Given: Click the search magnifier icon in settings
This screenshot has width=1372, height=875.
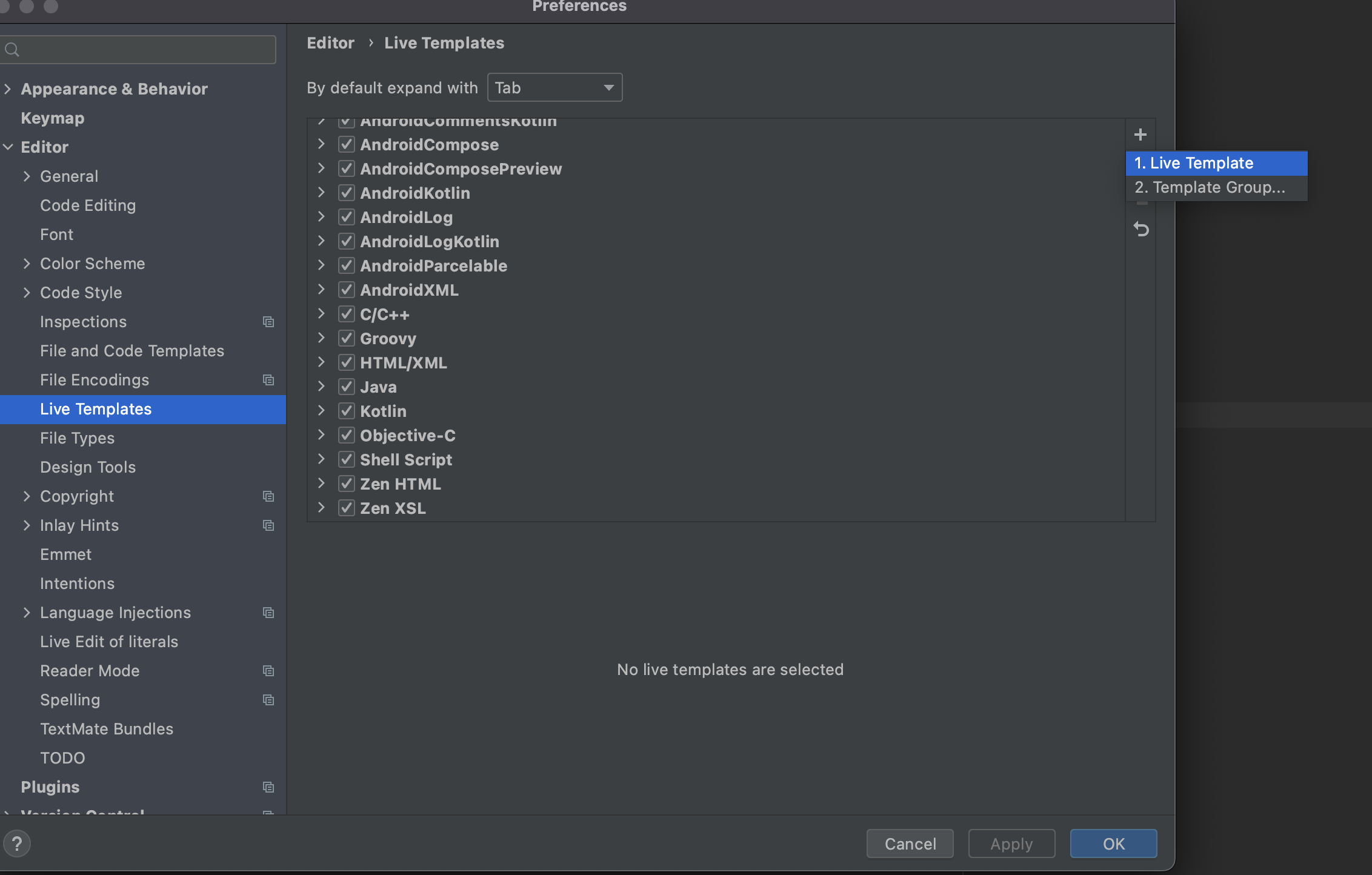Looking at the screenshot, I should (x=12, y=50).
